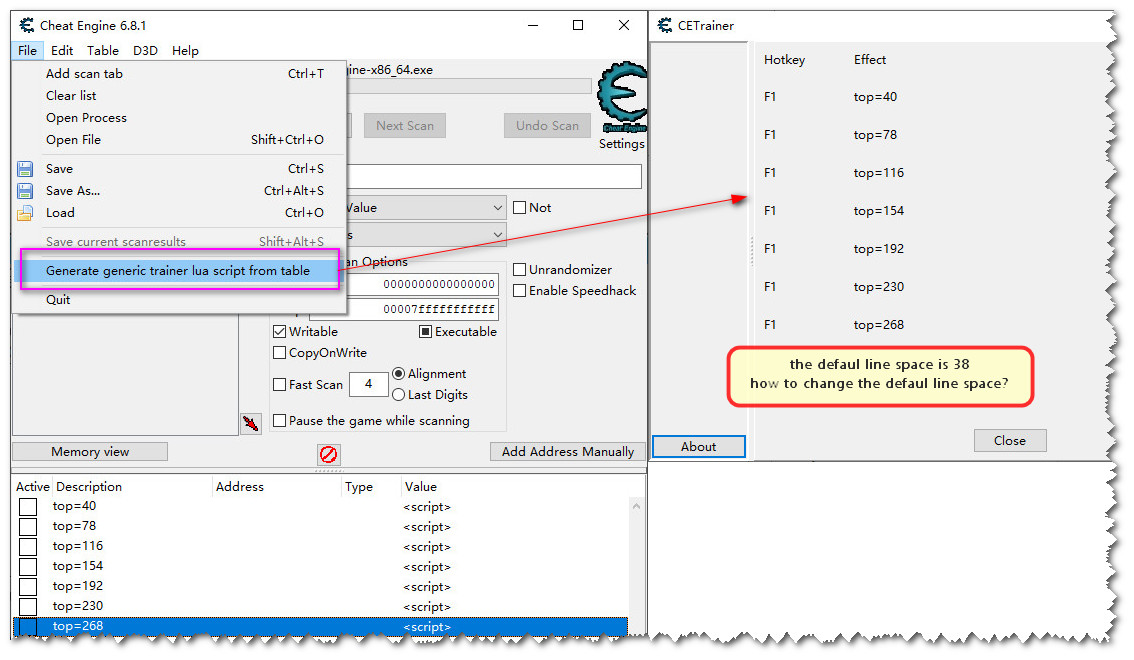Viewport: 1134px width, 660px height.
Task: Select Clear list from File menu
Action: (179, 95)
